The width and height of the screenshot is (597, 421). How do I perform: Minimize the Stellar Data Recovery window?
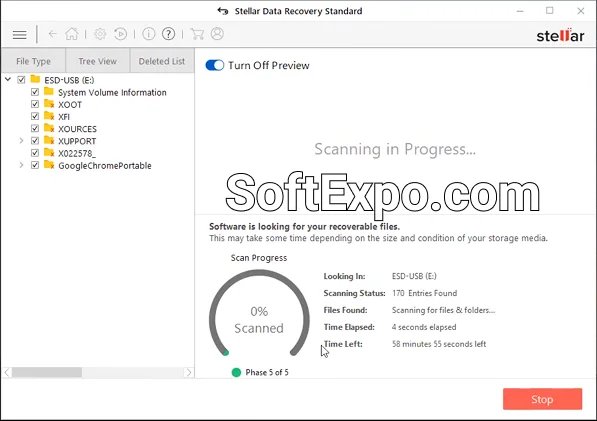click(x=520, y=11)
